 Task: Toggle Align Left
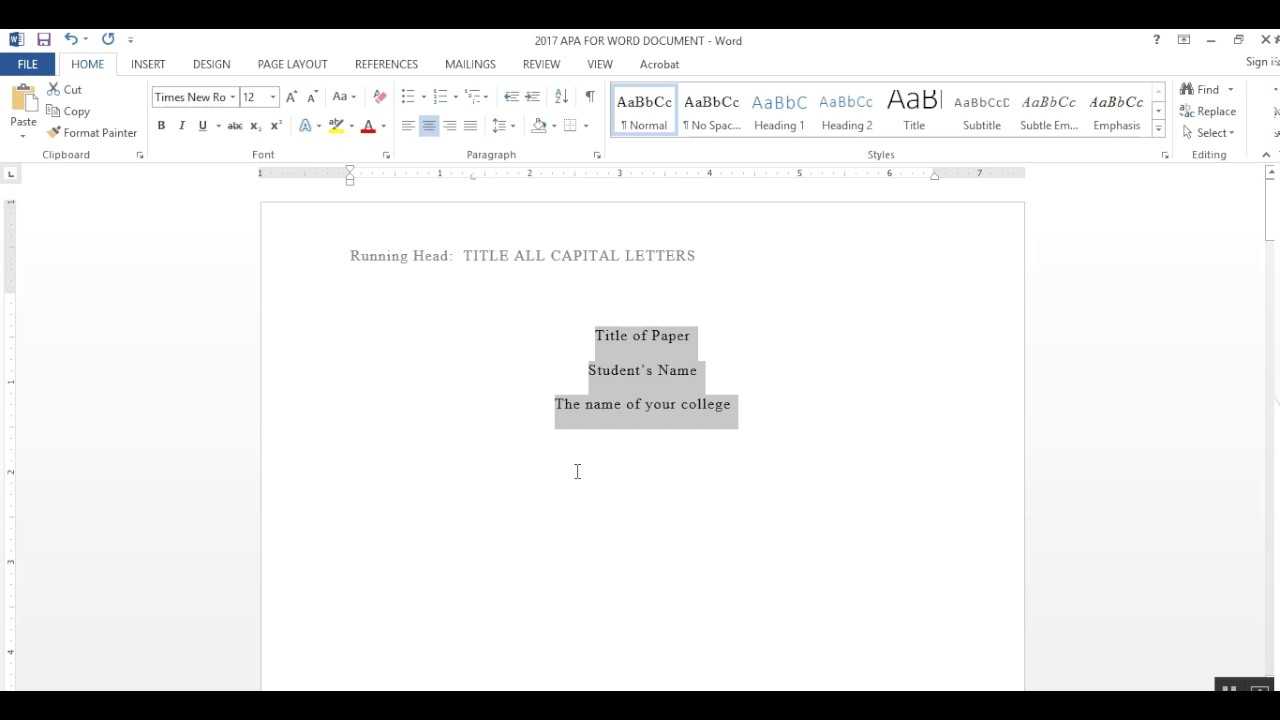click(x=408, y=126)
